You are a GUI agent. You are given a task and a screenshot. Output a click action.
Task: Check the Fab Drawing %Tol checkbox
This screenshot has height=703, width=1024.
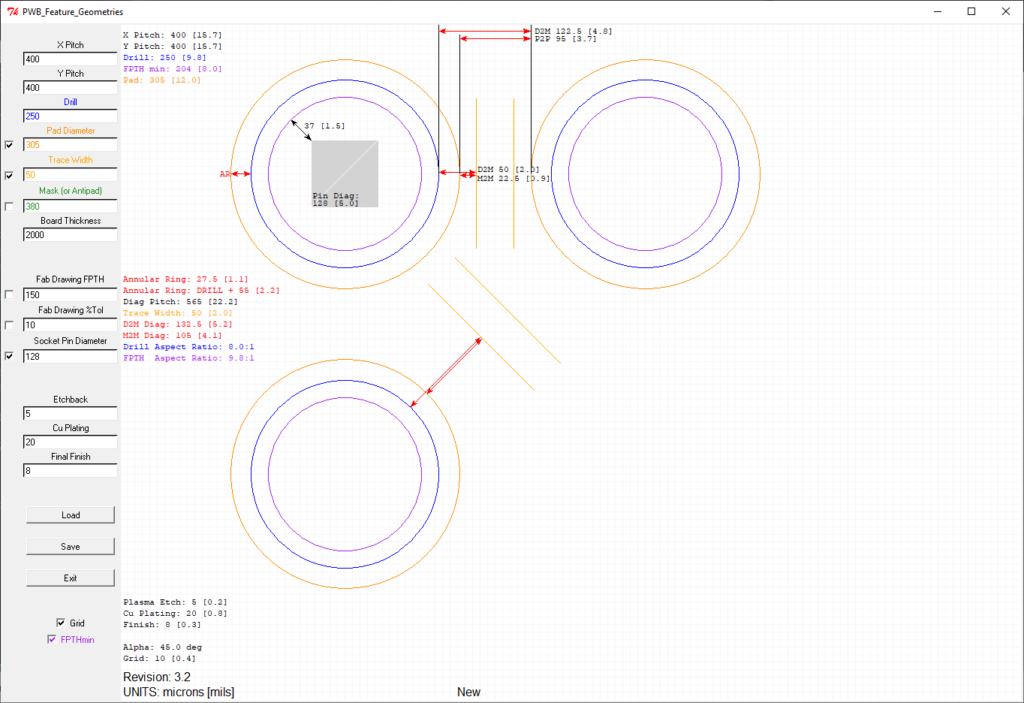coord(10,325)
